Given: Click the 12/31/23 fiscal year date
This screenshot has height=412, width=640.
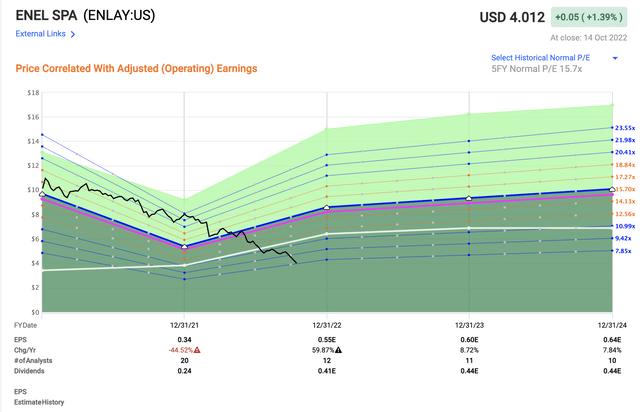Looking at the screenshot, I should [x=469, y=325].
